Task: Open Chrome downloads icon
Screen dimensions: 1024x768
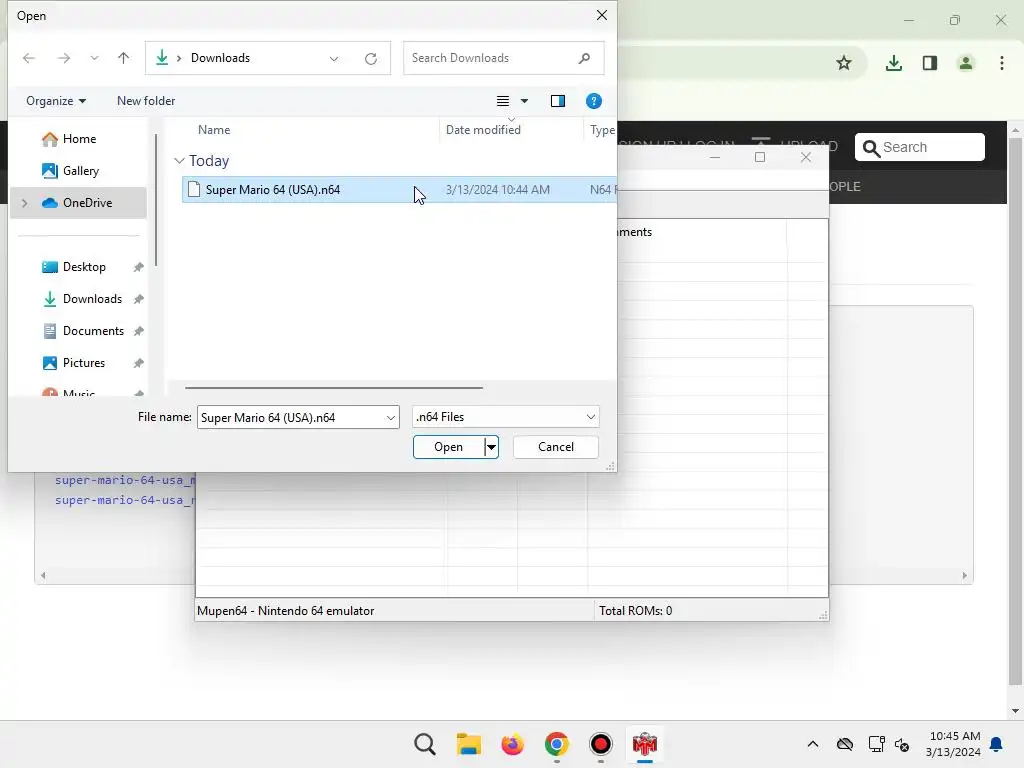Action: pos(893,63)
